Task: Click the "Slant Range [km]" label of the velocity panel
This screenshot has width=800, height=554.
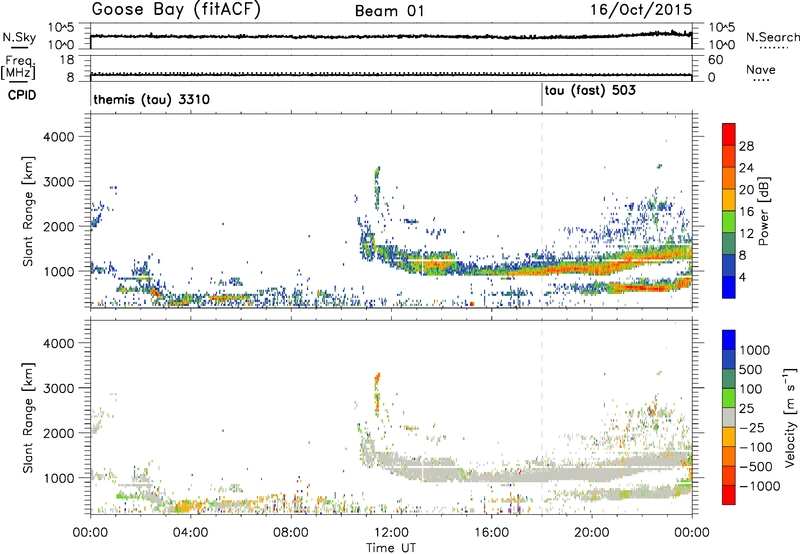Action: coord(28,417)
